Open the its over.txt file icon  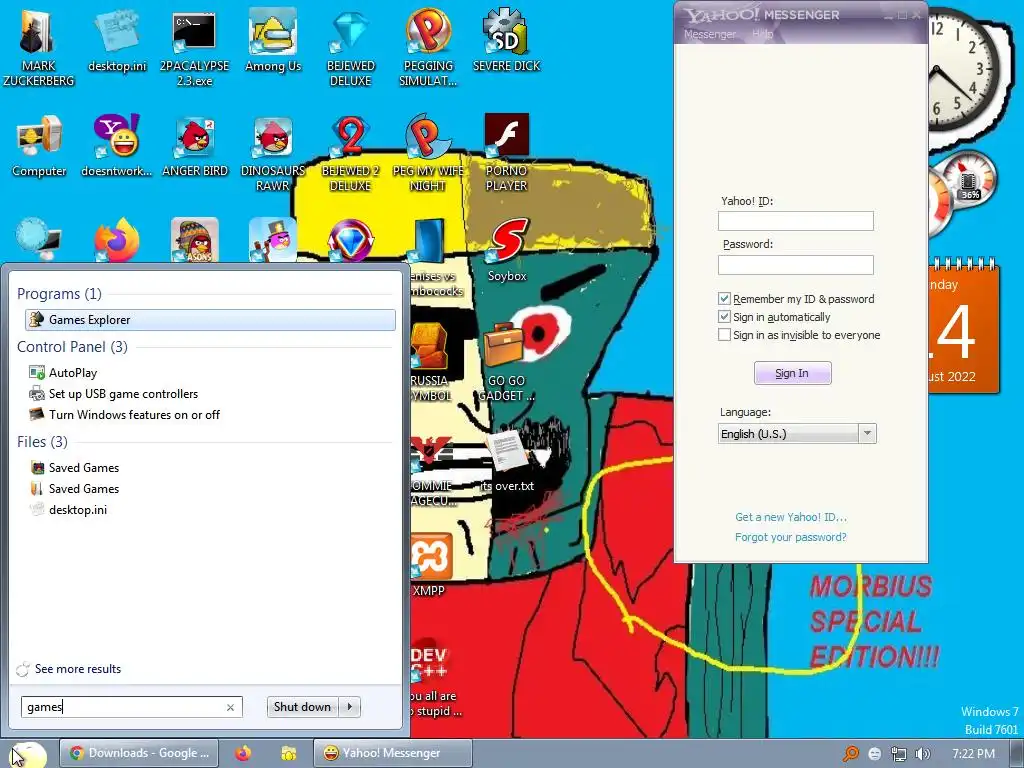[507, 460]
